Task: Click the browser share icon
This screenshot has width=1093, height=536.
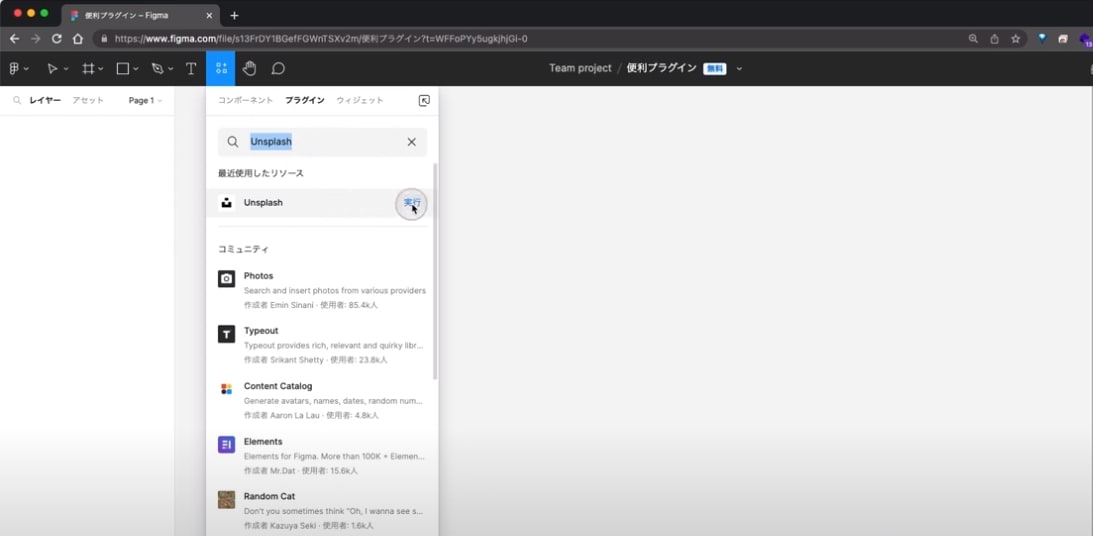Action: click(995, 39)
